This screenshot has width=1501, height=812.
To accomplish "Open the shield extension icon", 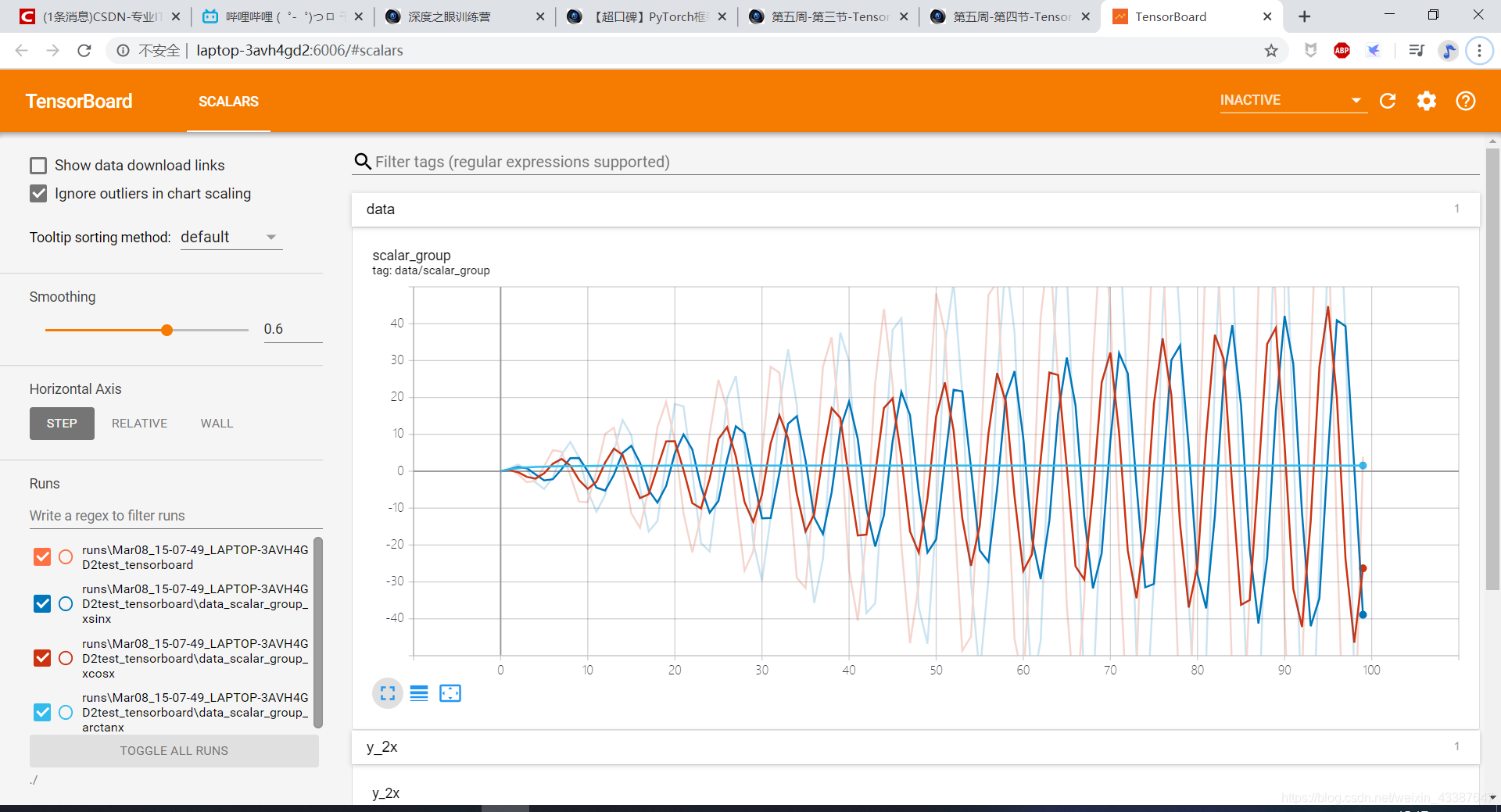I will click(x=1311, y=51).
